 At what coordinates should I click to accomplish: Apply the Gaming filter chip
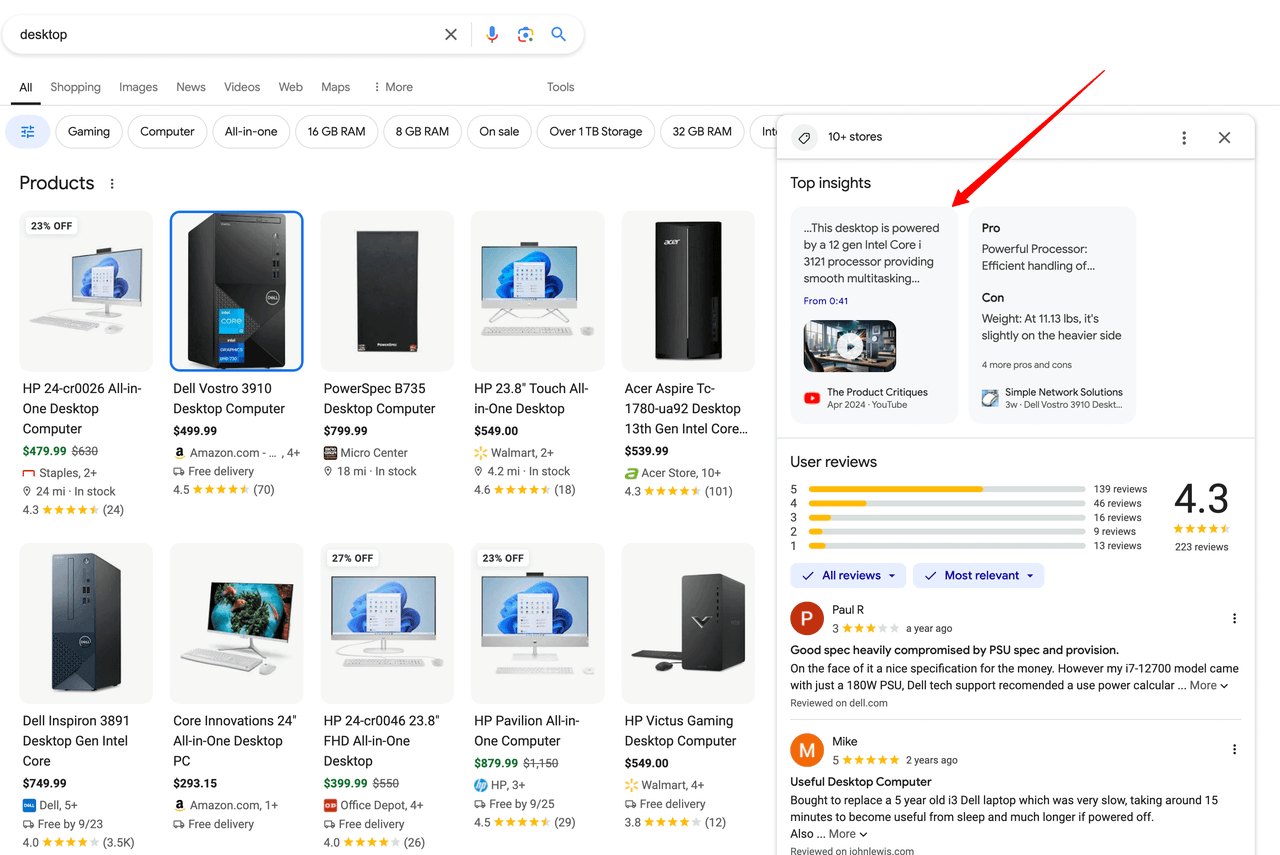point(89,132)
